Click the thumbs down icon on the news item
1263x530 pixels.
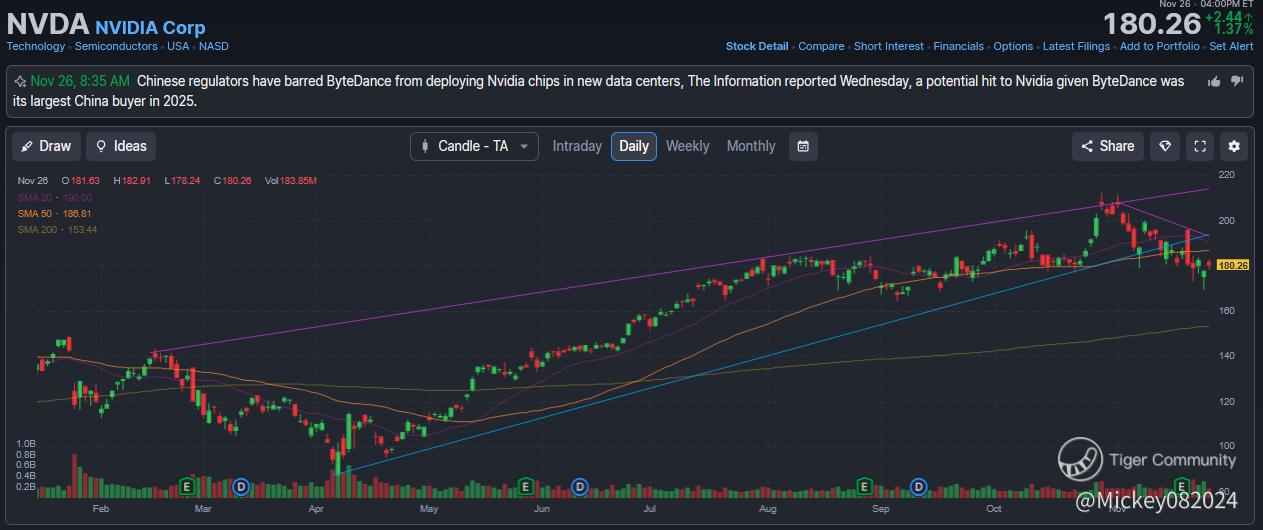click(x=1237, y=81)
